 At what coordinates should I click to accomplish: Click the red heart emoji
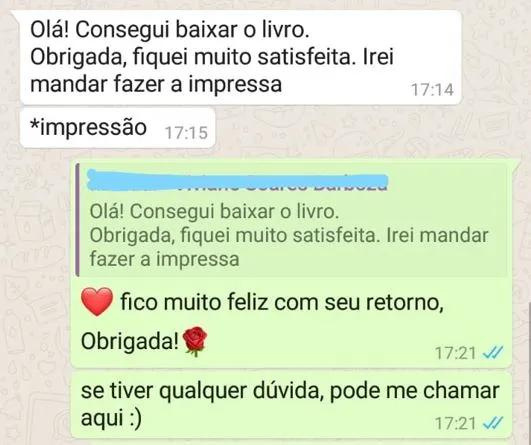(x=97, y=302)
